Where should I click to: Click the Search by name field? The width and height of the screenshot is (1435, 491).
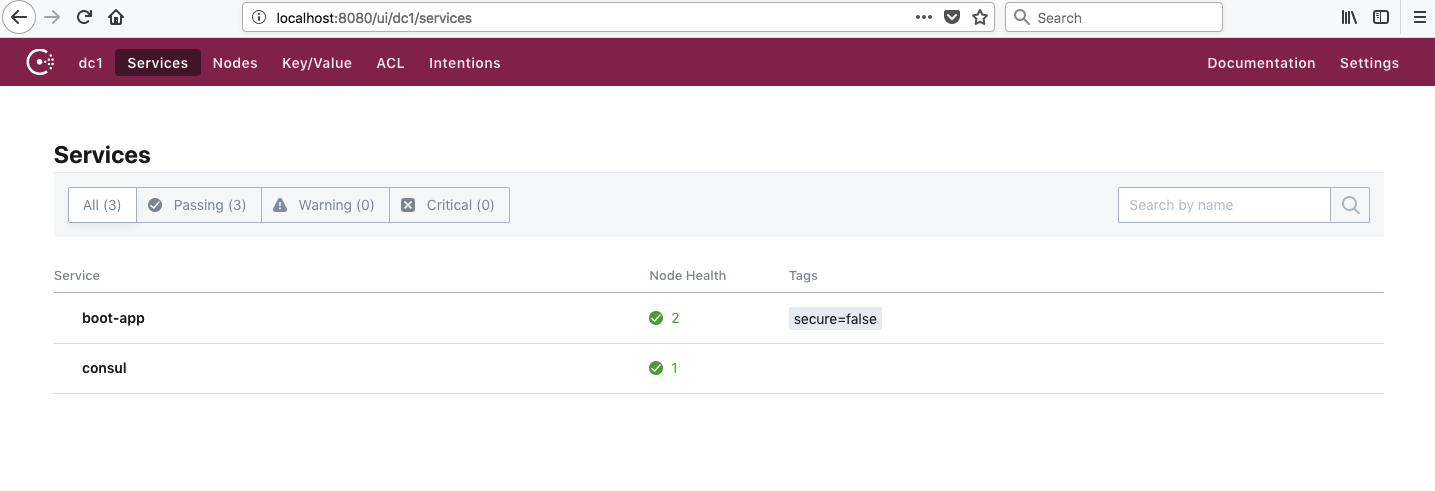1224,205
